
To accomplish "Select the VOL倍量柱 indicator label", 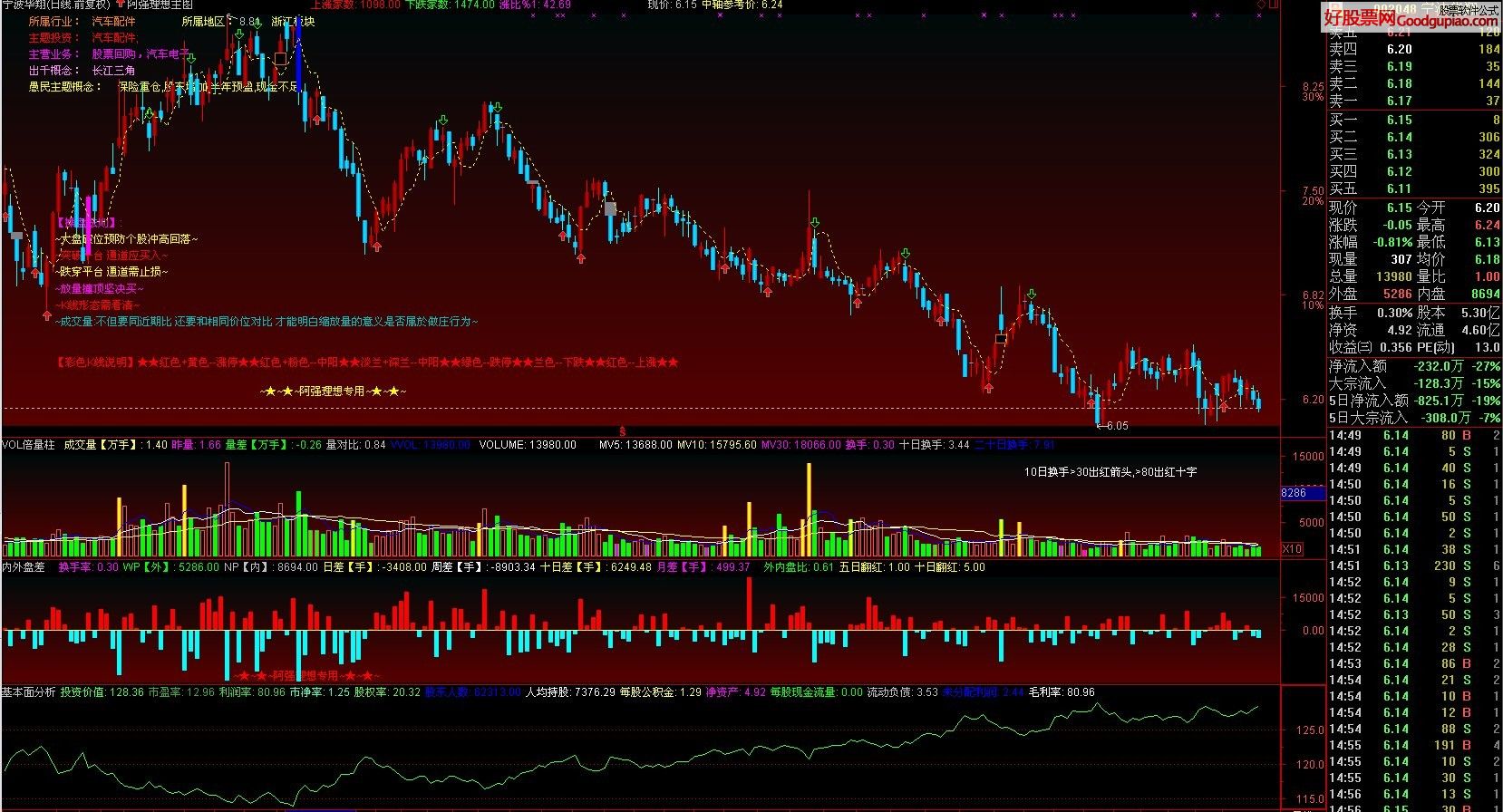I will pos(28,445).
